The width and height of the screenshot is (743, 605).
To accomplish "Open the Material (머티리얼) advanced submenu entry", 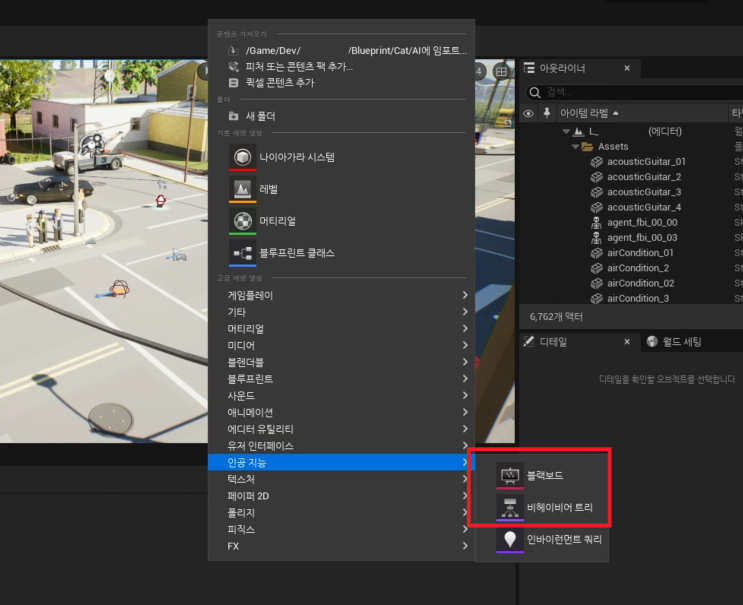I will [x=341, y=328].
